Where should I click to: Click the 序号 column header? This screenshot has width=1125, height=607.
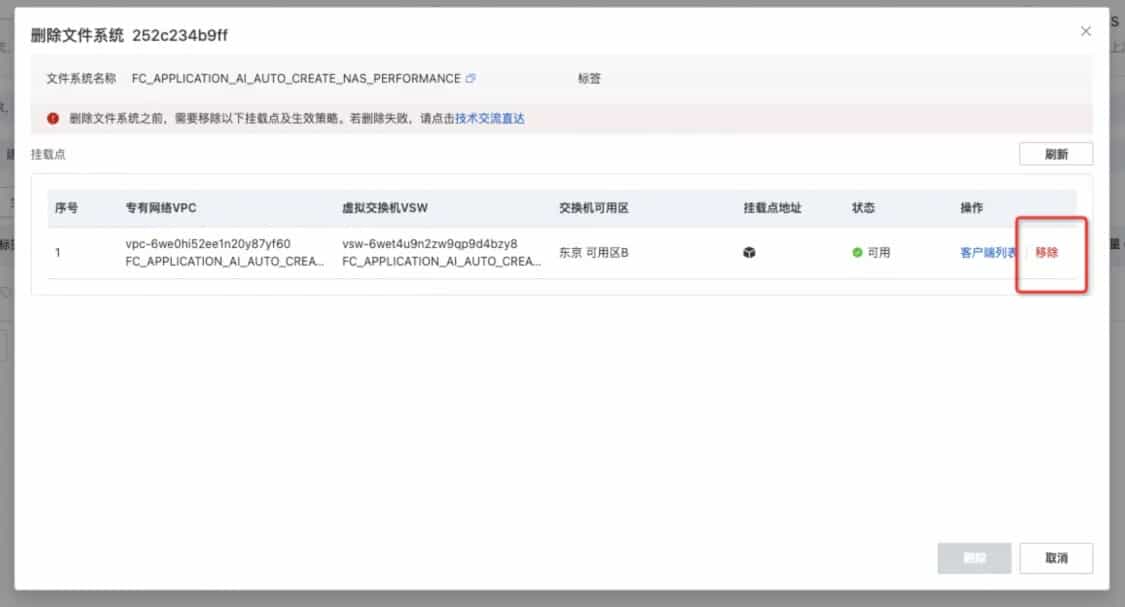[x=66, y=208]
